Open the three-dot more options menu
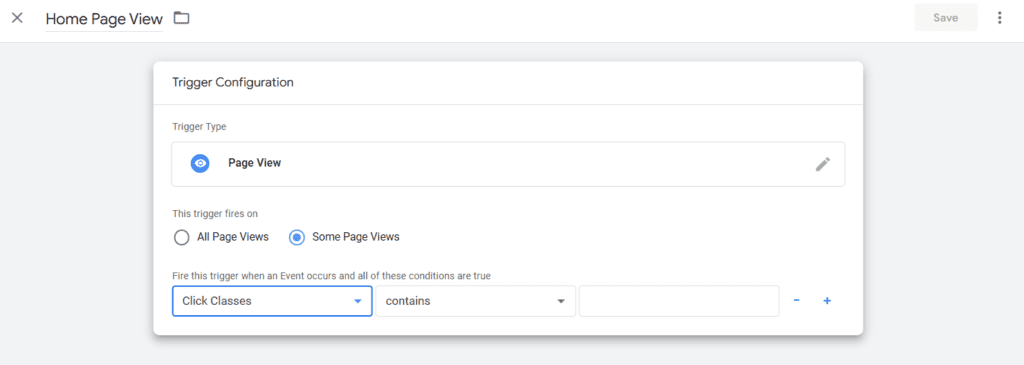This screenshot has width=1024, height=365. point(999,18)
